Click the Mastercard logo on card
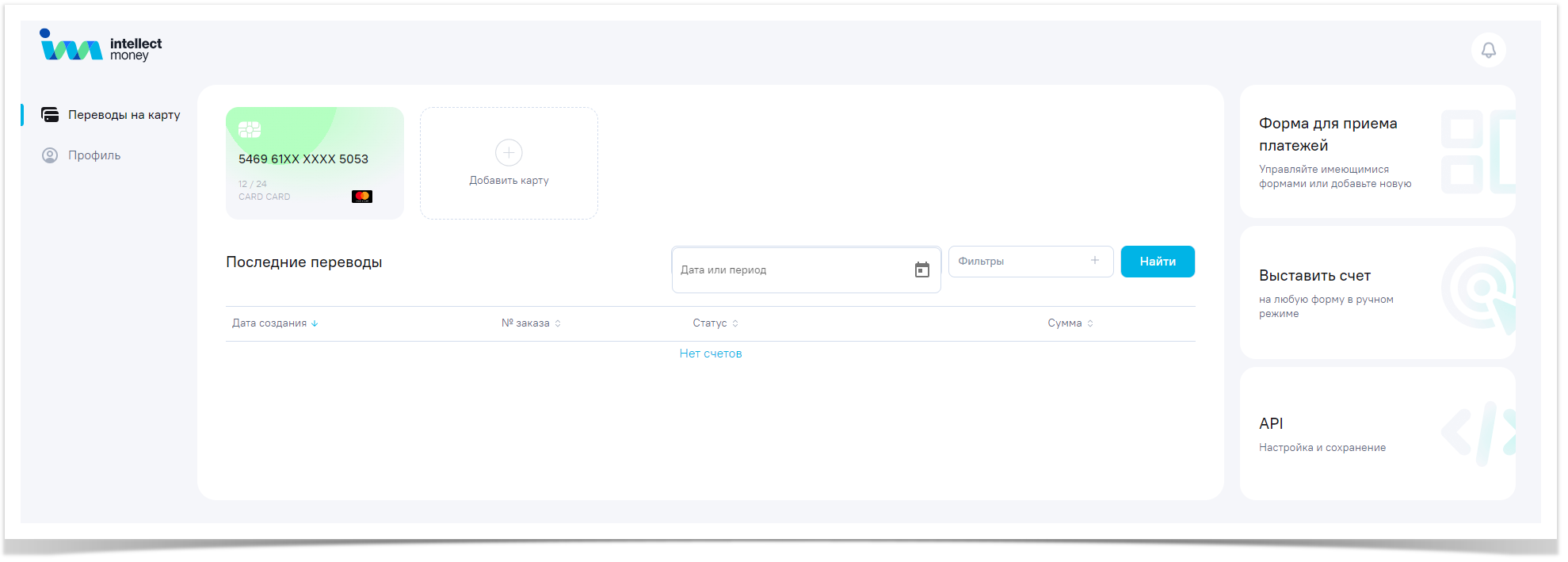This screenshot has width=1568, height=562. pos(362,197)
